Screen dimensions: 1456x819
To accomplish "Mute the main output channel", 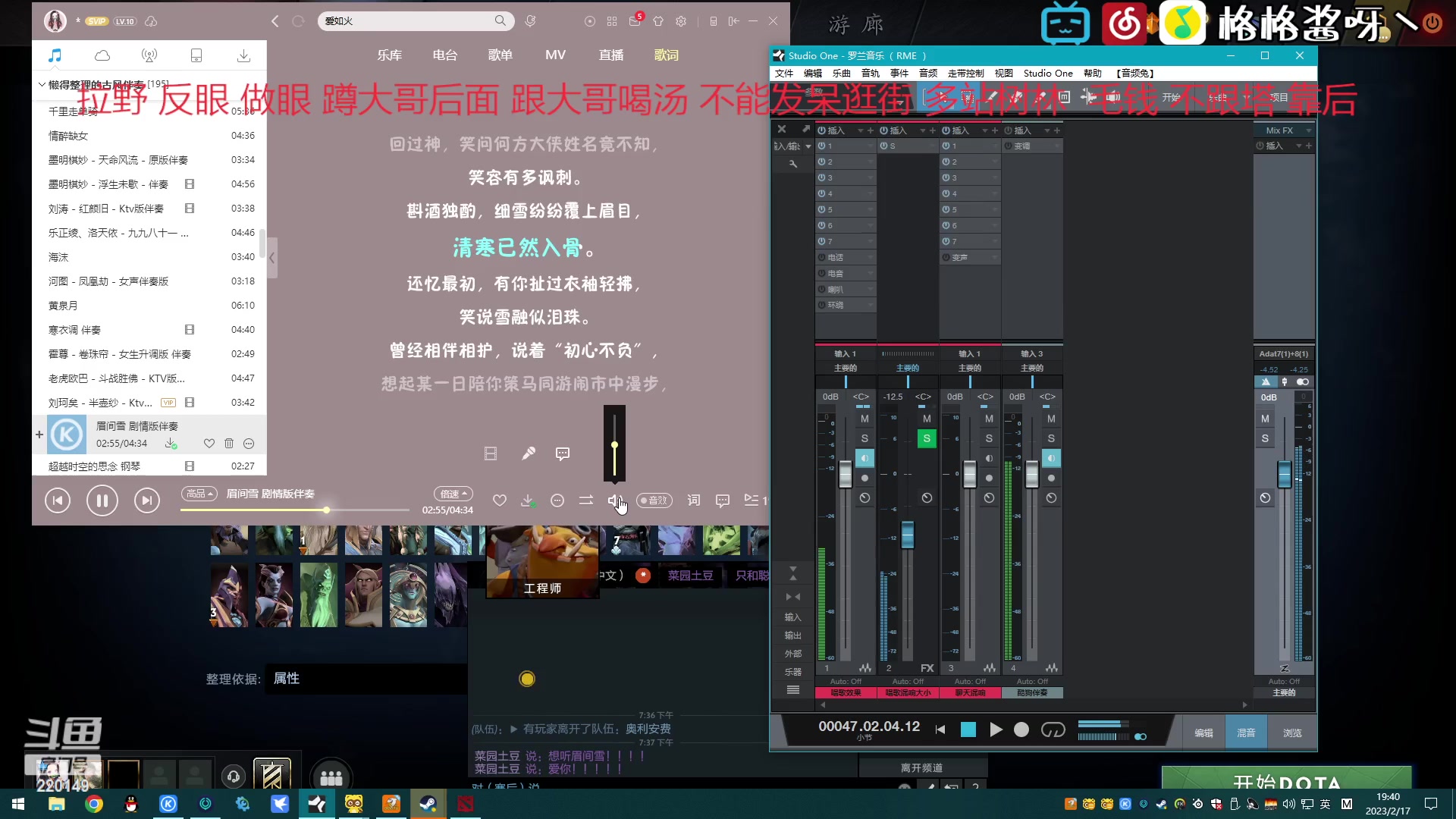I will [x=1265, y=419].
